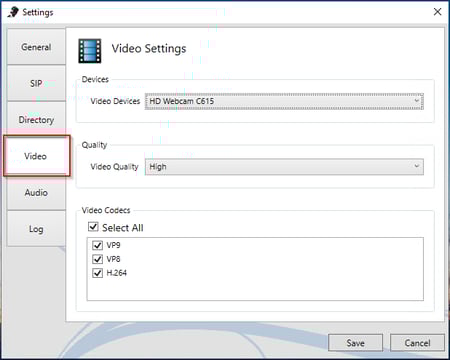Click the Cancel button

pyautogui.click(x=417, y=343)
